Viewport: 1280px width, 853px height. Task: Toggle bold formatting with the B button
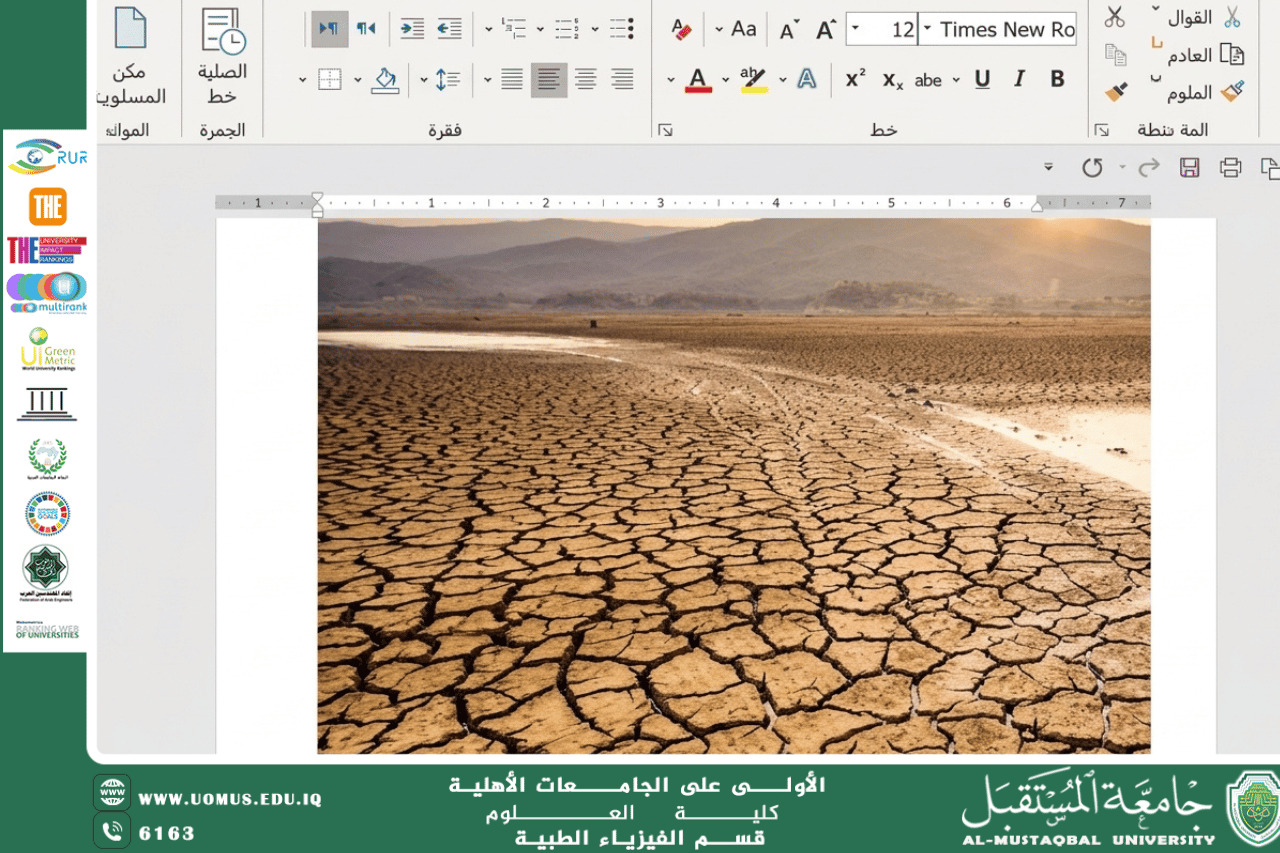point(1057,79)
